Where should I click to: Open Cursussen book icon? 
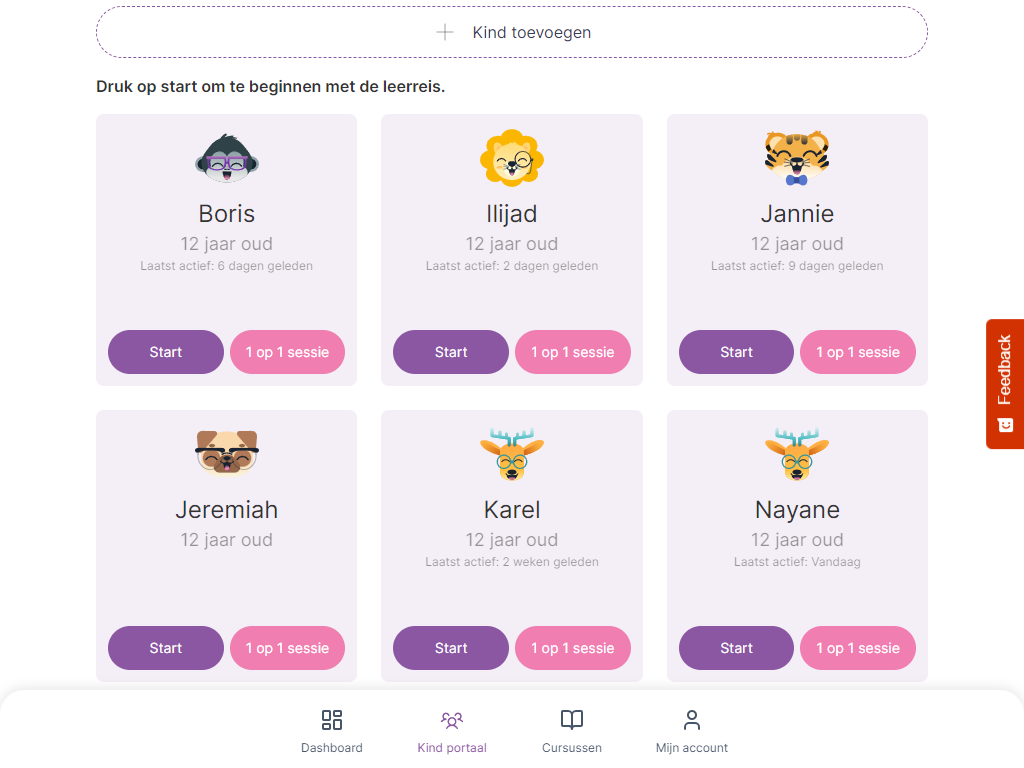pos(572,720)
